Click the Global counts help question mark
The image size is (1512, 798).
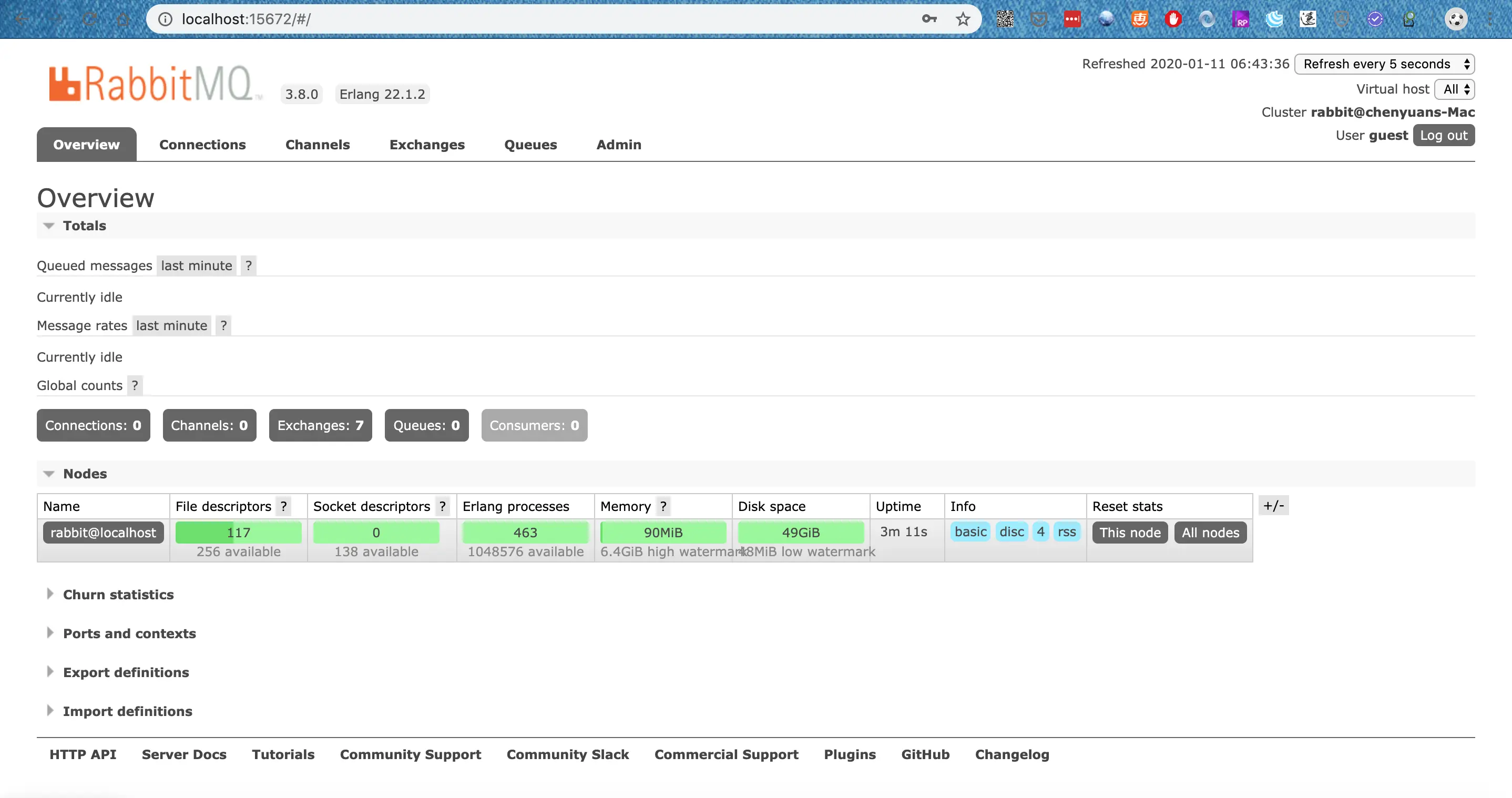coord(135,385)
